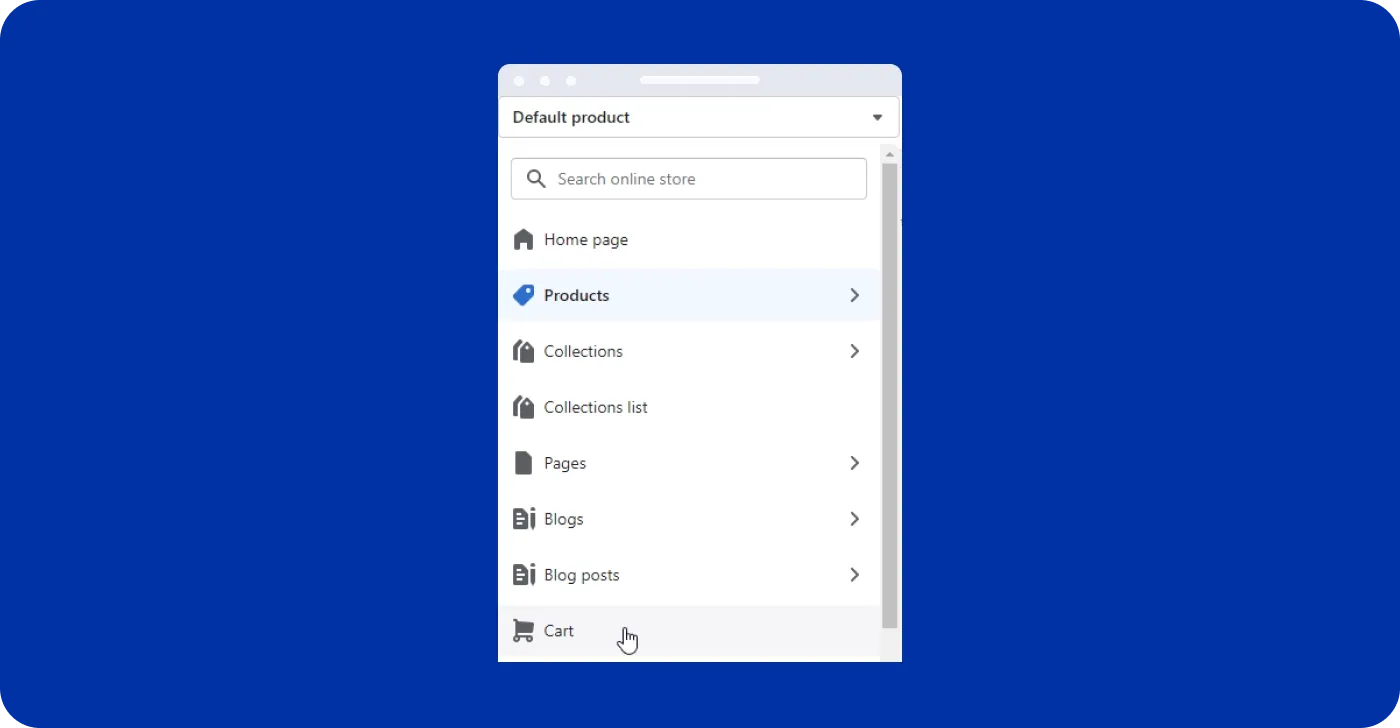Click the Blogs icon
This screenshot has height=728, width=1400.
523,519
